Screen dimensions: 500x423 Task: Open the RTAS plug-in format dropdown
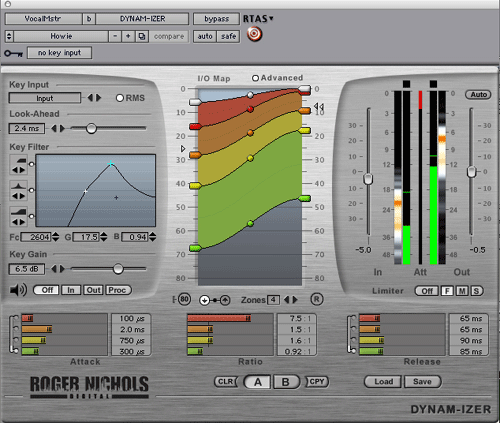258,19
